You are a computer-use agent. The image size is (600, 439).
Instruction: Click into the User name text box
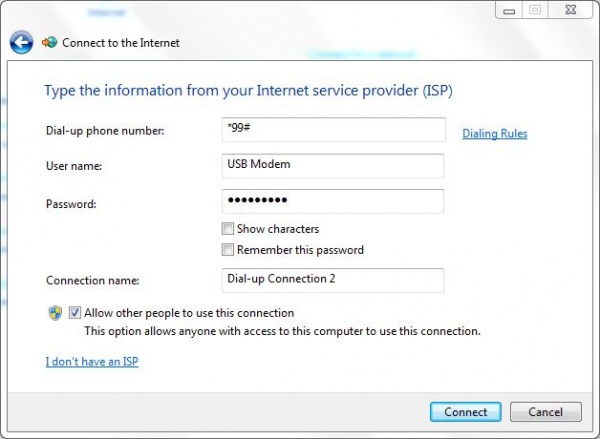pyautogui.click(x=332, y=165)
